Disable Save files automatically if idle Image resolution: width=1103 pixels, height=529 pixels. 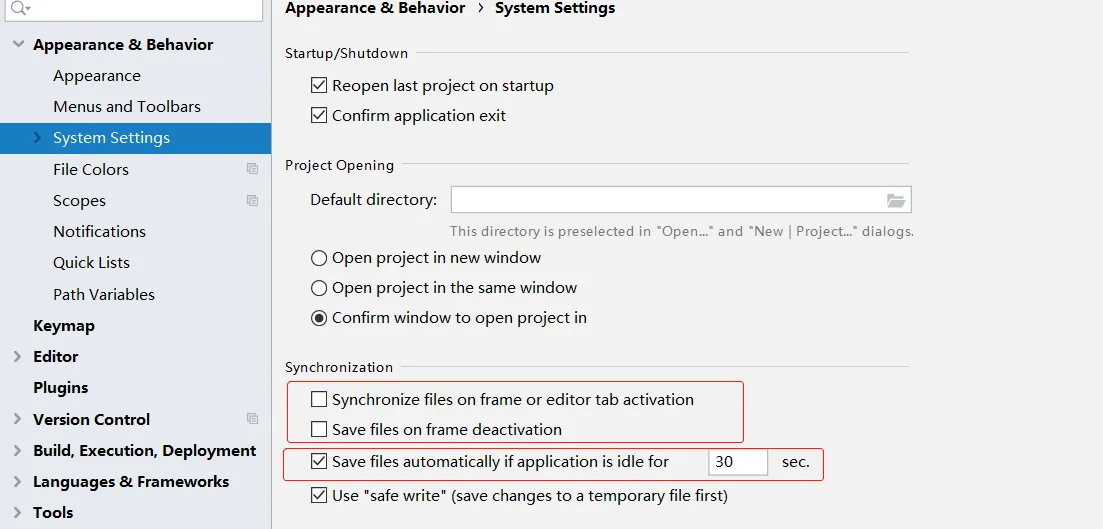(x=319, y=461)
